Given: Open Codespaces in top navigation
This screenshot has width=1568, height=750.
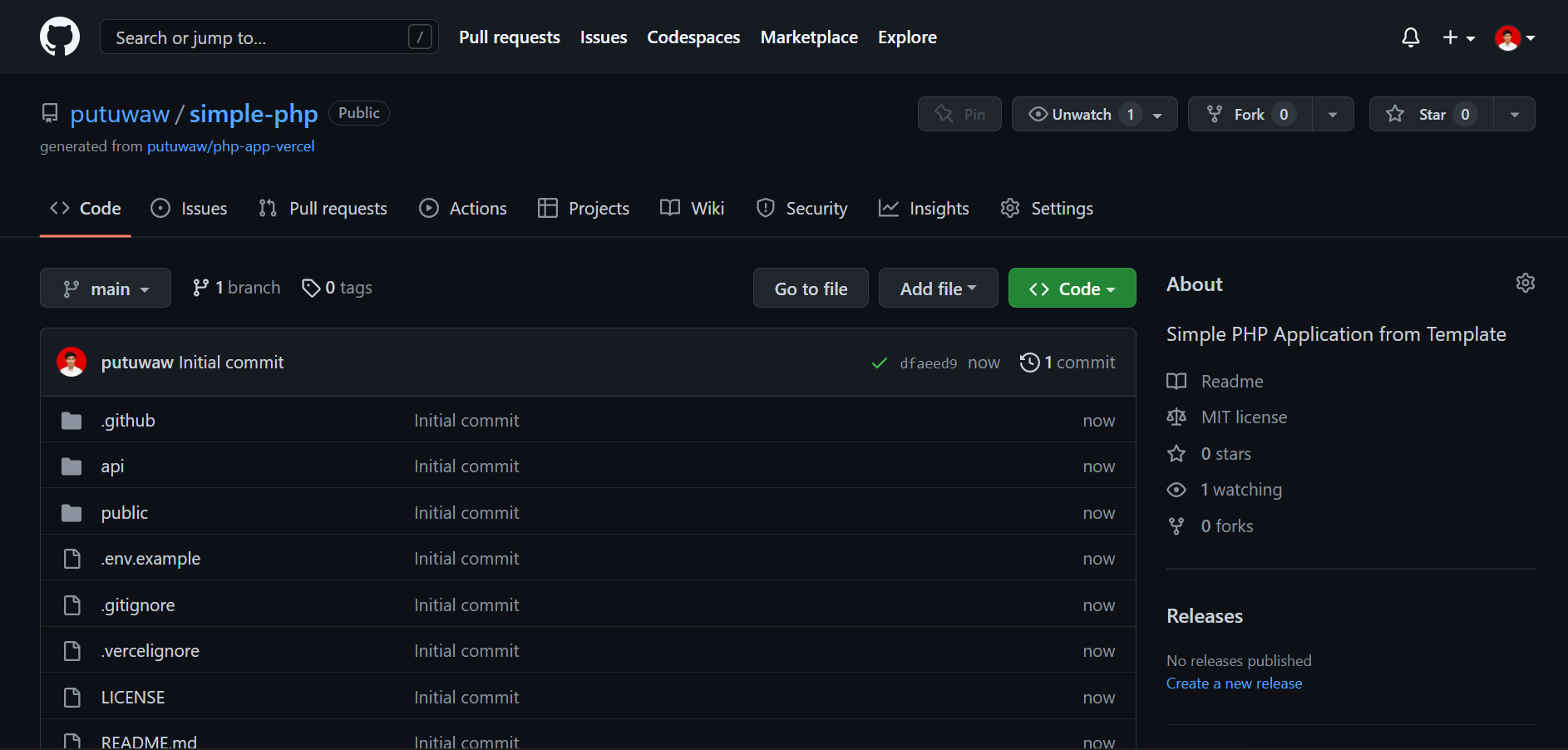Looking at the screenshot, I should (x=693, y=37).
